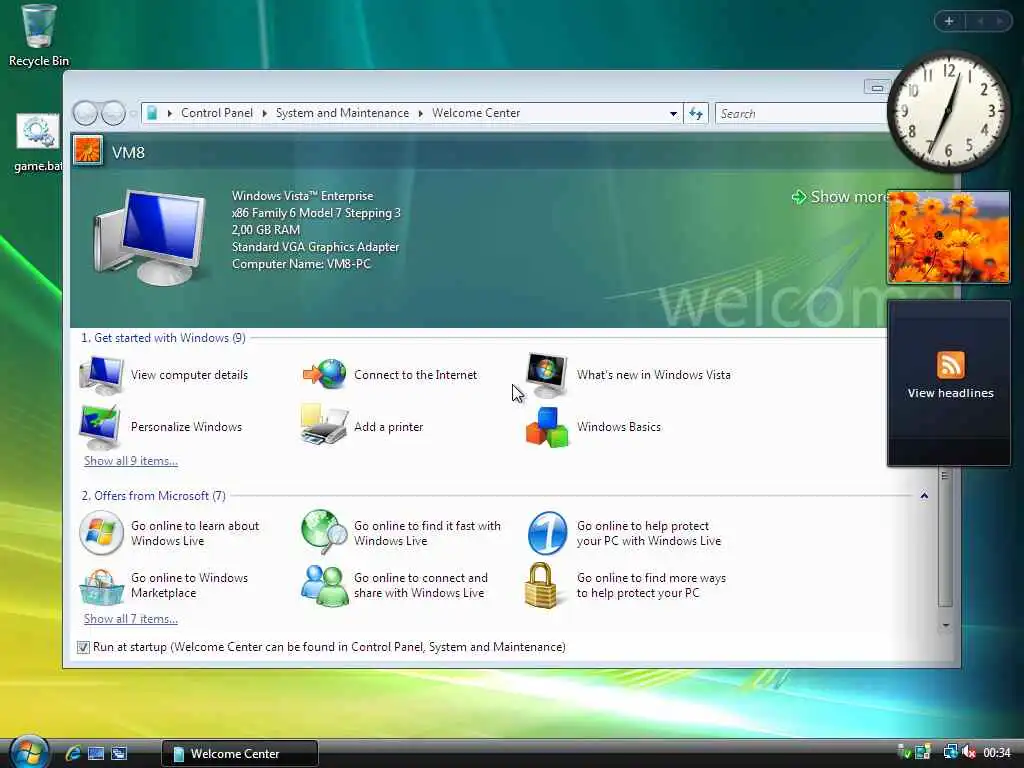Click the network tray icon

pyautogui.click(x=950, y=753)
